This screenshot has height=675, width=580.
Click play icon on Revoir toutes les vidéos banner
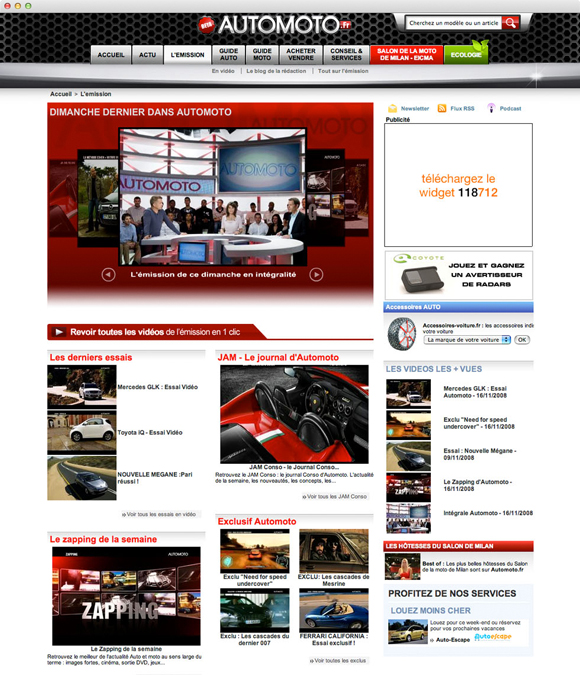tap(59, 332)
